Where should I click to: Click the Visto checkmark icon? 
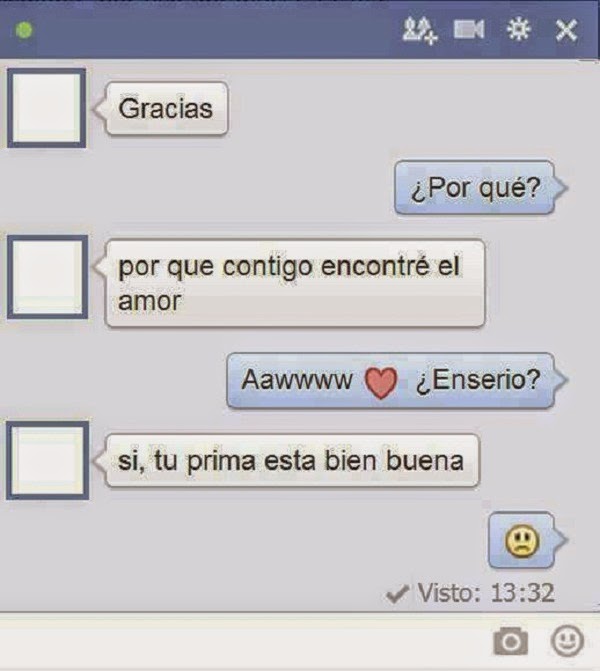[x=397, y=594]
